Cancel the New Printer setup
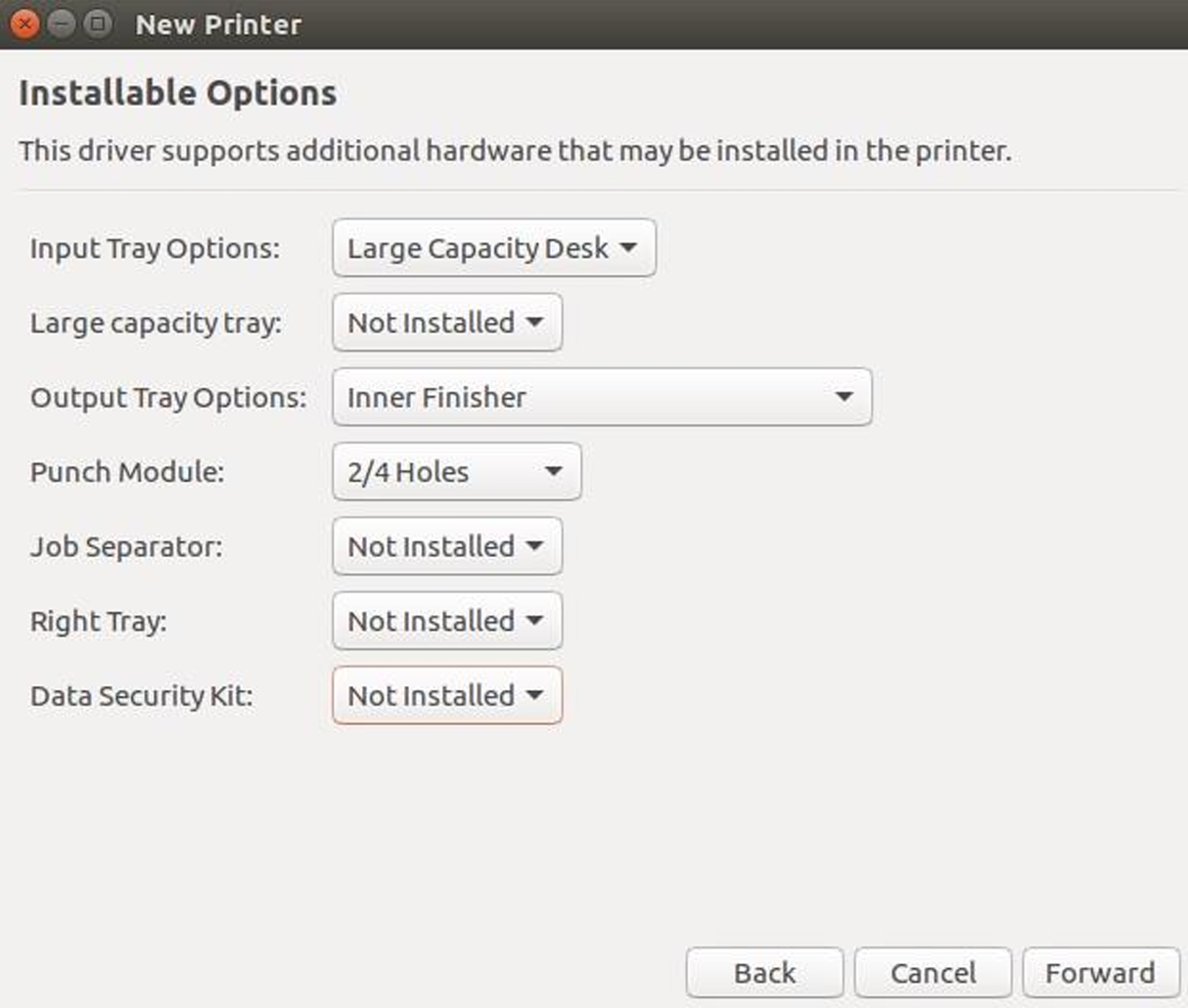 click(x=933, y=973)
